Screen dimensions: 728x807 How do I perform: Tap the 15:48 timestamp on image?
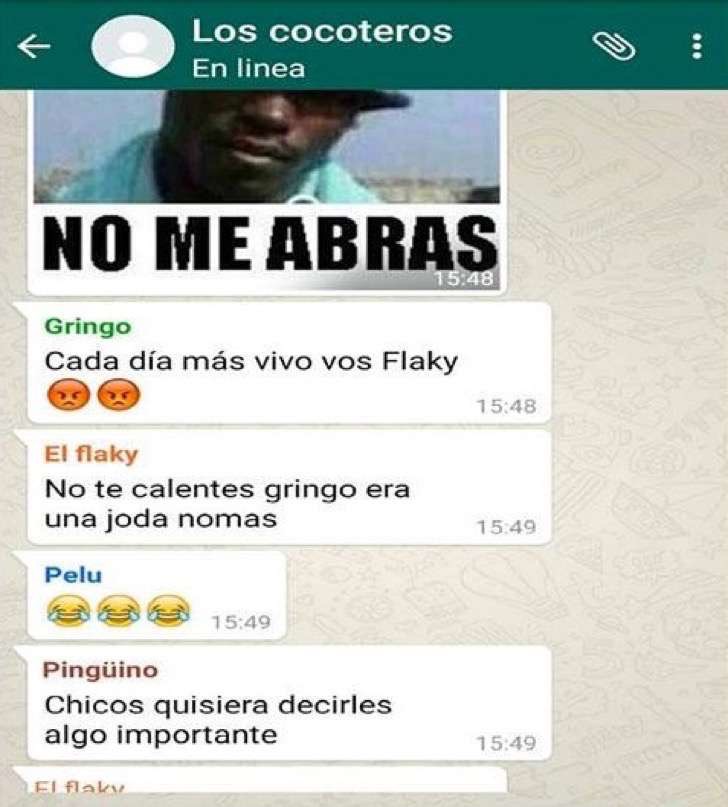(464, 278)
